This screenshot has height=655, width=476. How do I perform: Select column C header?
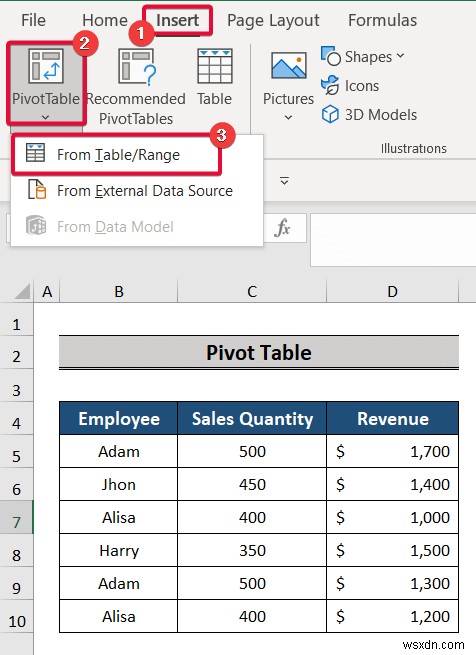(x=252, y=292)
